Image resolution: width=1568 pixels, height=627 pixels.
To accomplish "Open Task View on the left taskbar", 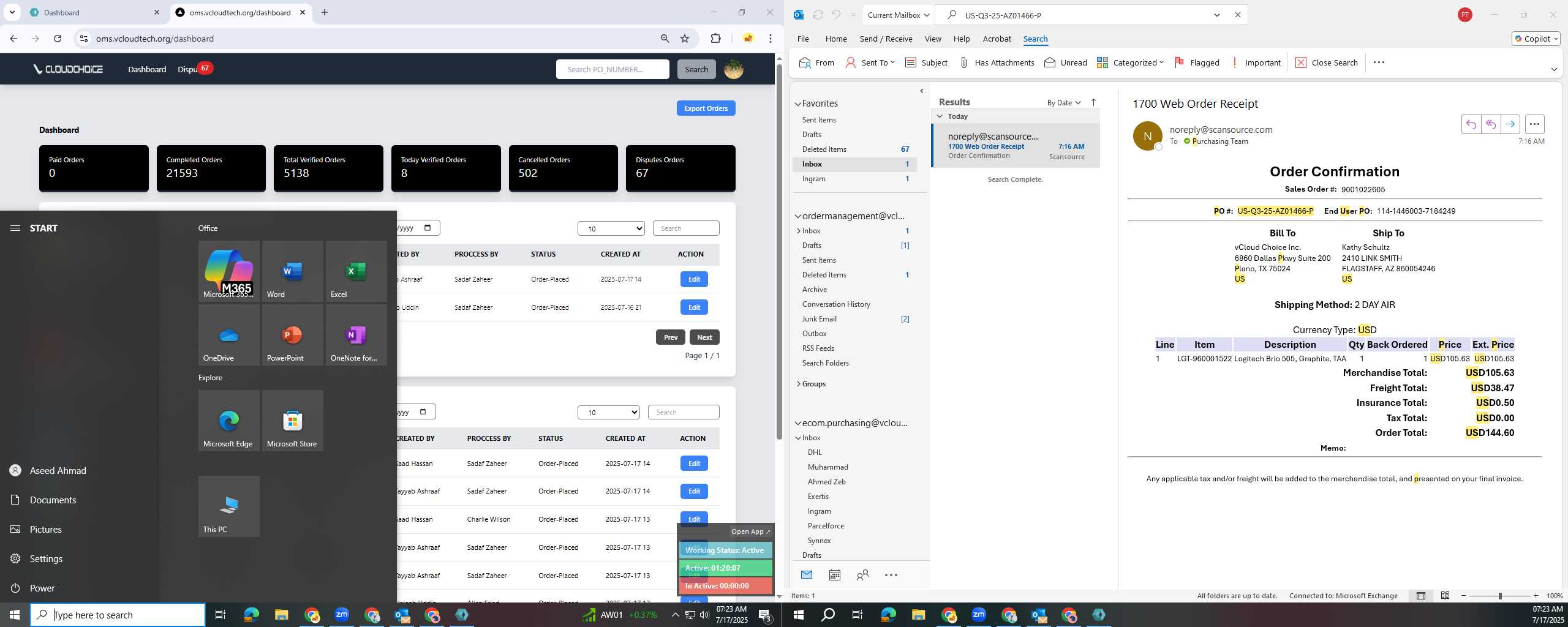I will [221, 615].
